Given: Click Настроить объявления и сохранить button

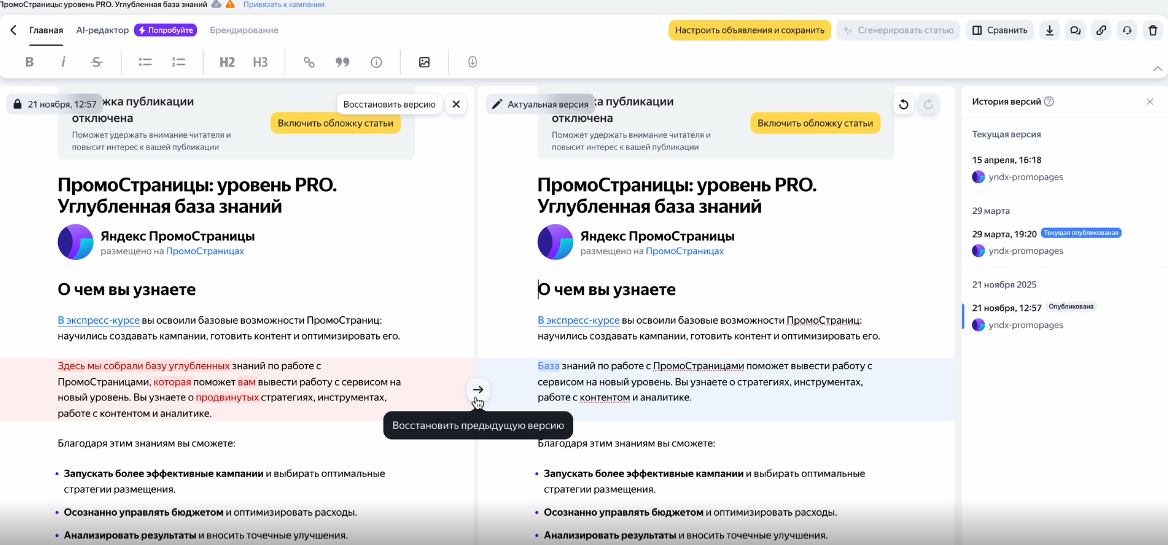Looking at the screenshot, I should click(x=749, y=30).
